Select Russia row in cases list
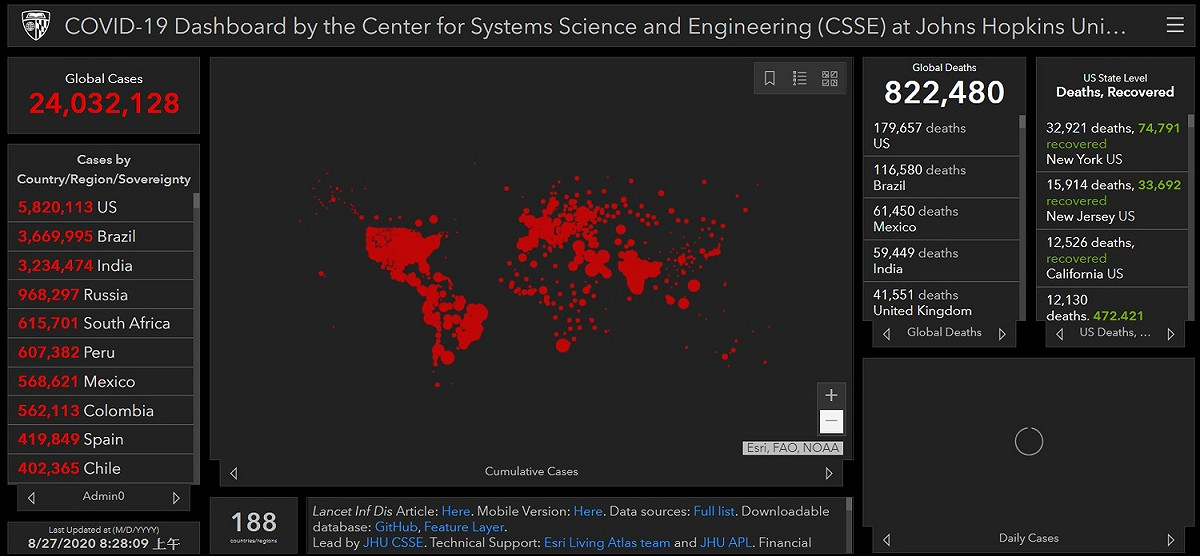This screenshot has height=556, width=1200. pyautogui.click(x=100, y=295)
